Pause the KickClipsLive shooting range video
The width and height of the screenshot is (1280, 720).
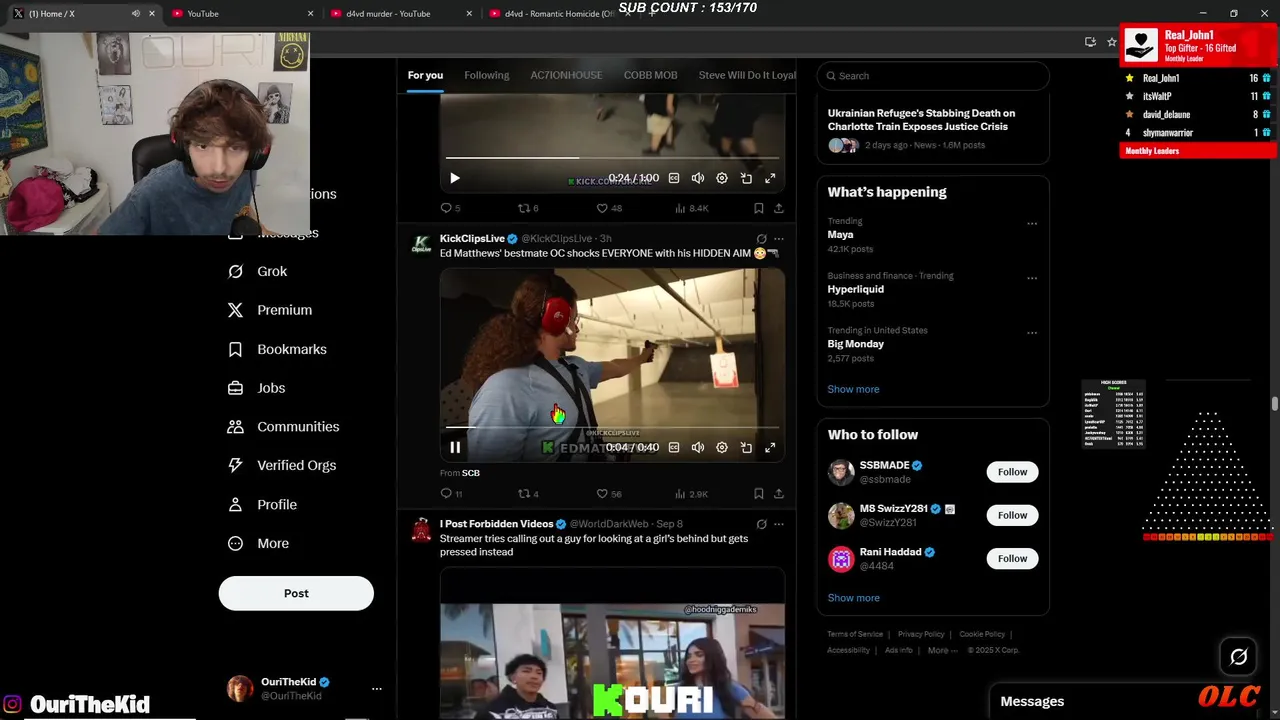(455, 448)
